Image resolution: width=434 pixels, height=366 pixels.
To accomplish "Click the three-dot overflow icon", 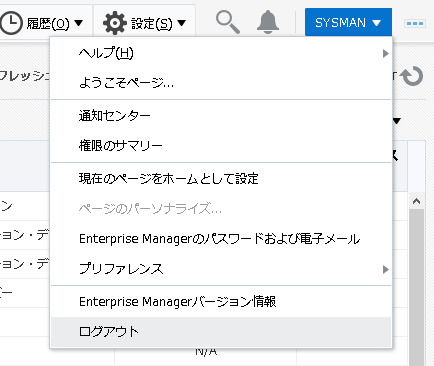I will click(x=415, y=23).
